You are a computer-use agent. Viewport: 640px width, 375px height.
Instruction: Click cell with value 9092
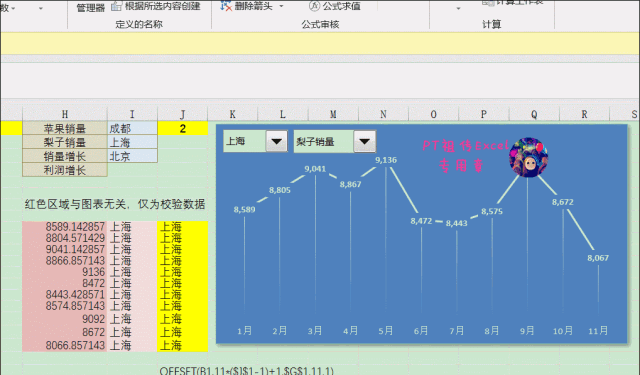(65, 319)
